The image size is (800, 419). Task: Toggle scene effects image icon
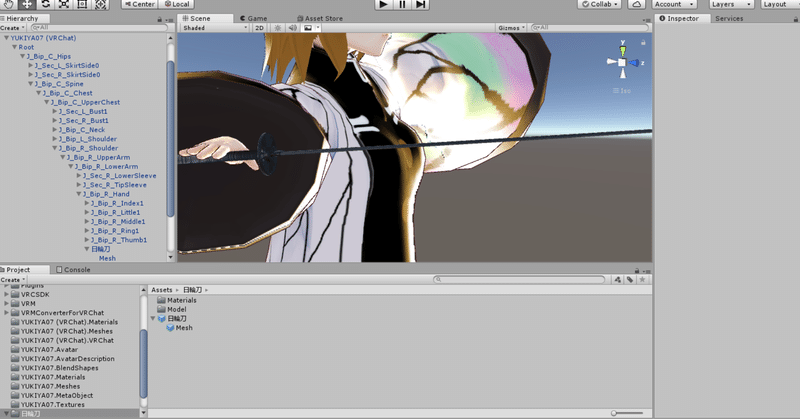click(x=308, y=28)
